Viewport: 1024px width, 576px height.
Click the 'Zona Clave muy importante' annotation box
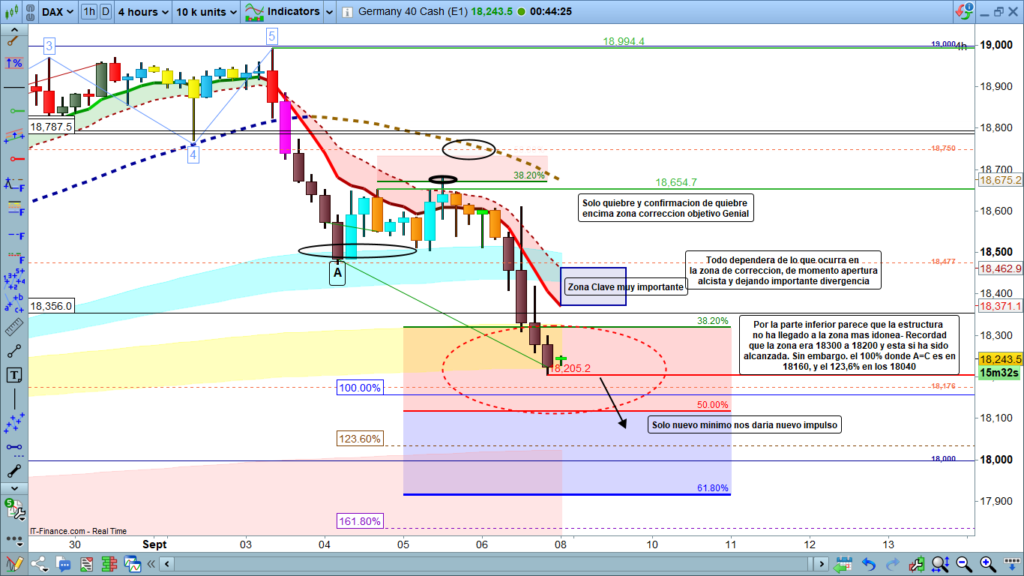[625, 287]
